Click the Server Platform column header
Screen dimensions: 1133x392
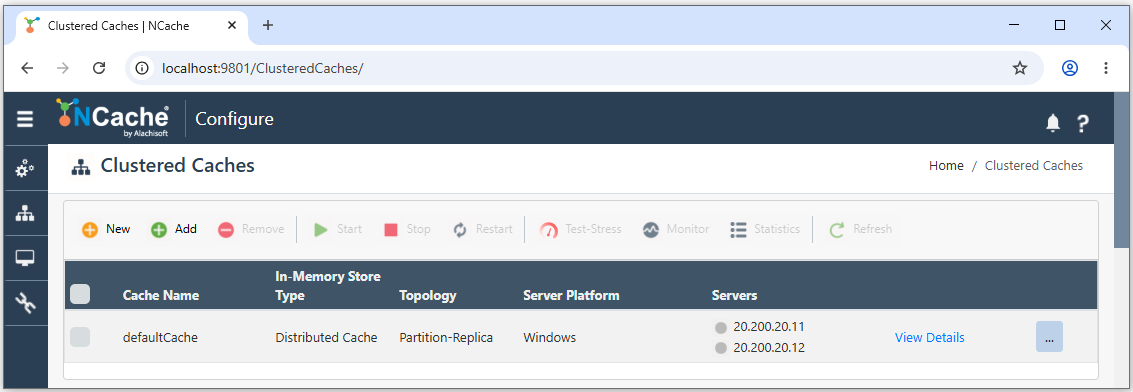tap(571, 295)
